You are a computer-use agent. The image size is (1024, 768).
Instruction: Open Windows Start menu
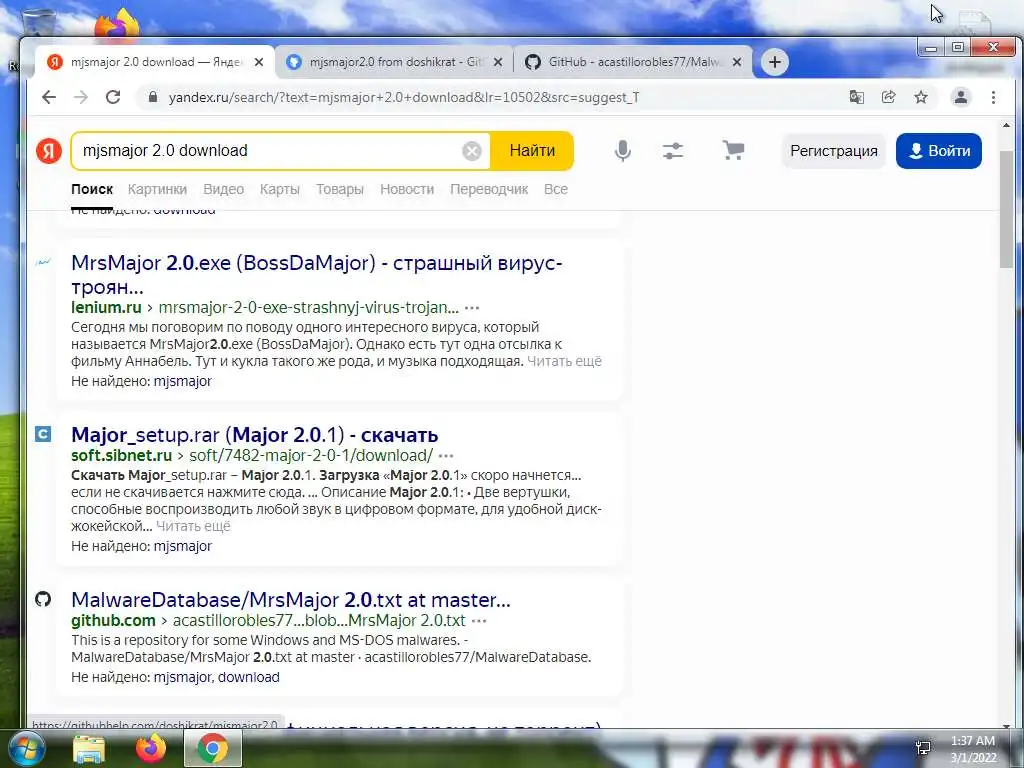pyautogui.click(x=27, y=748)
